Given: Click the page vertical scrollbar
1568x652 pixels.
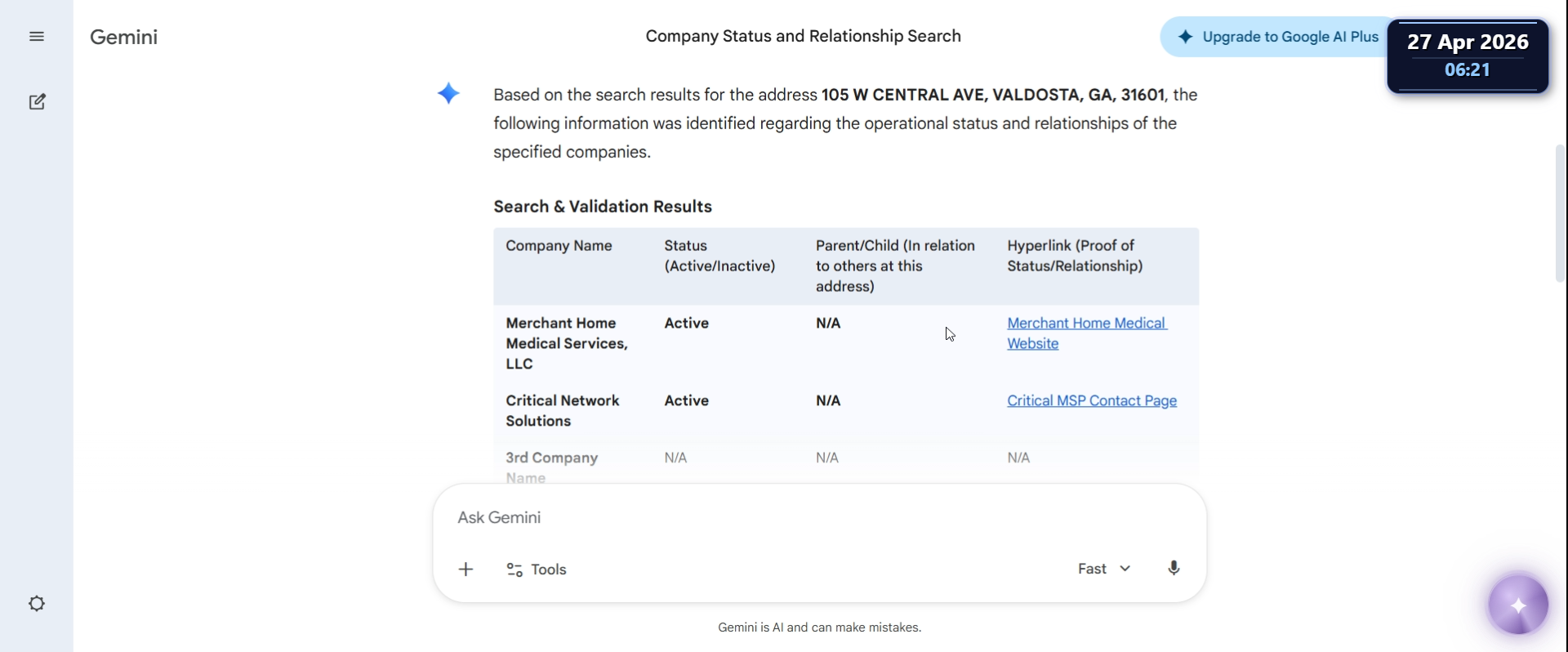Looking at the screenshot, I should tap(1560, 214).
